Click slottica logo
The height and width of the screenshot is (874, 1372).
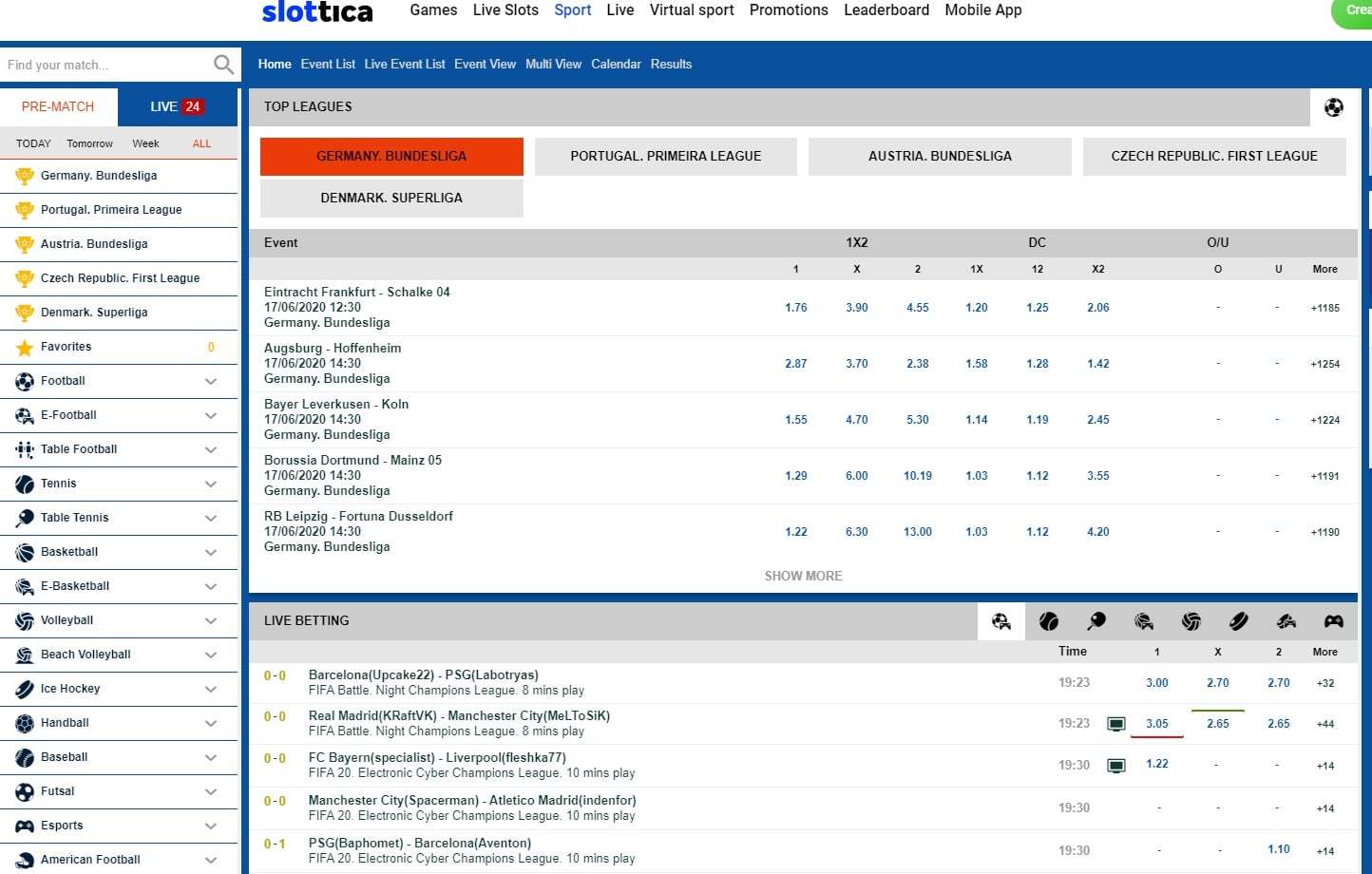[x=317, y=11]
